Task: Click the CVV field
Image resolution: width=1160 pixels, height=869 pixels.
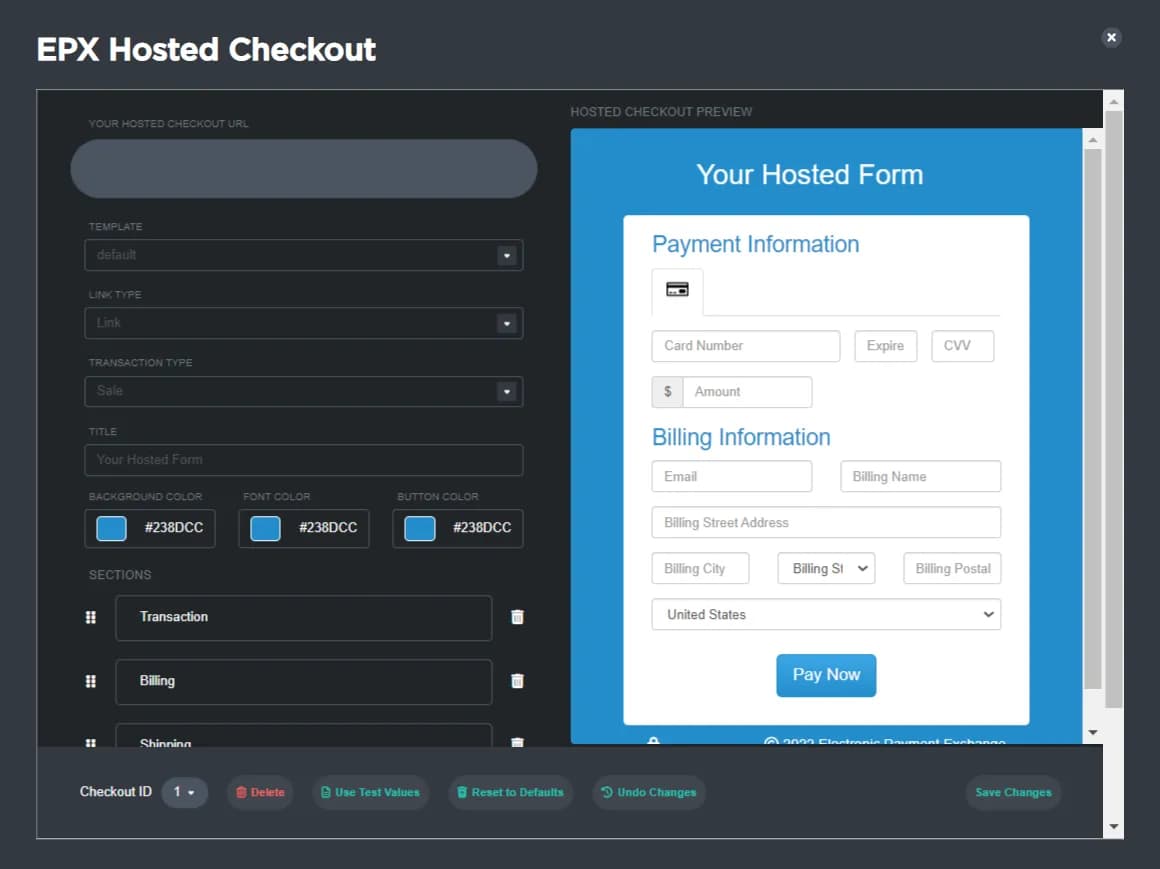Action: 962,346
